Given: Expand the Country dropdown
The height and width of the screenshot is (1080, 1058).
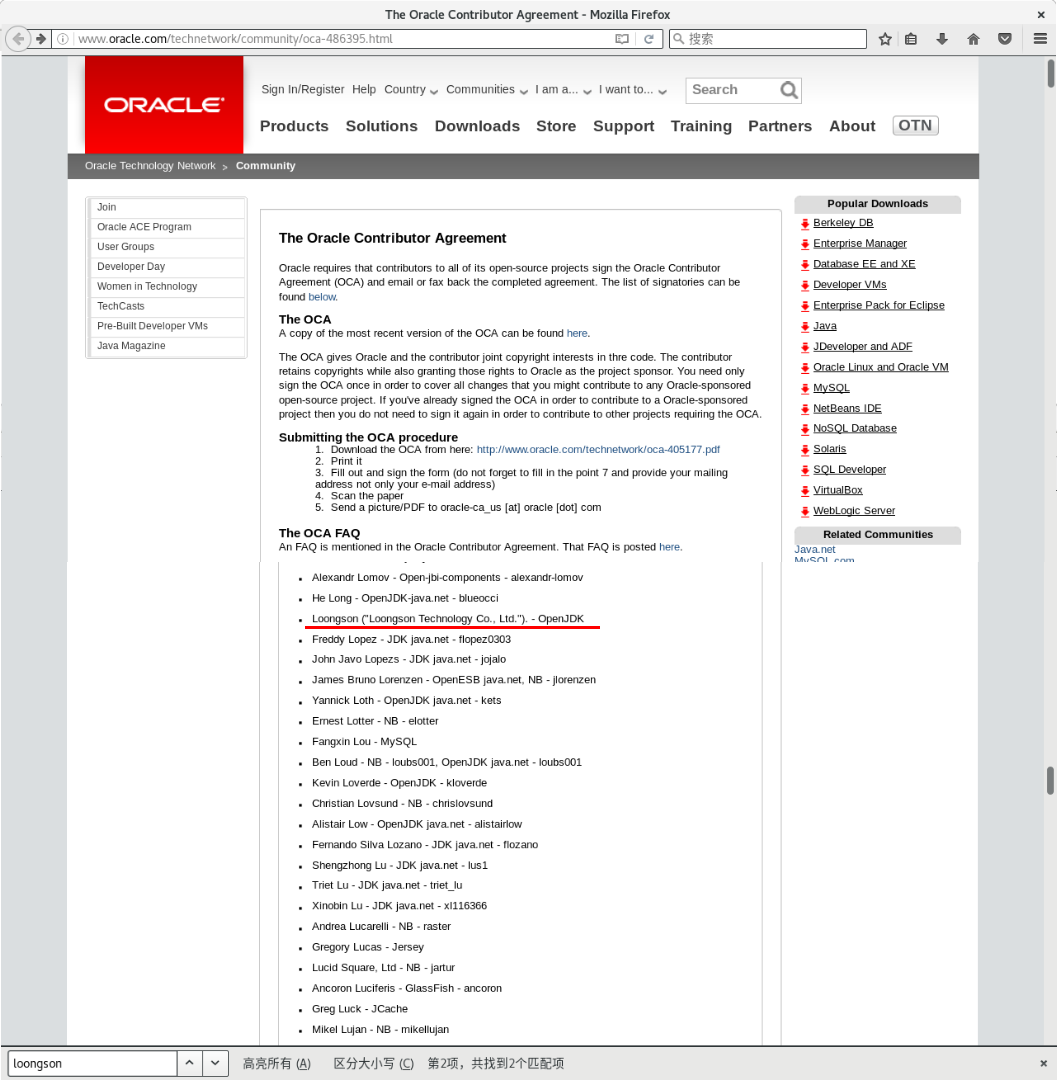Looking at the screenshot, I should coord(411,90).
